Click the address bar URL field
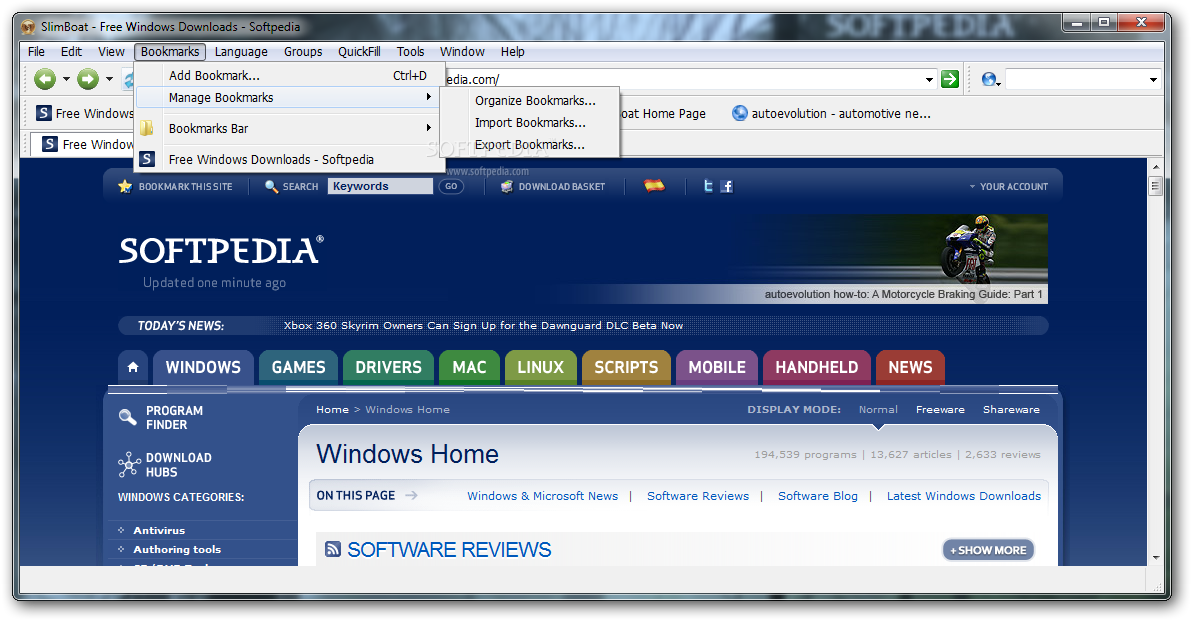Viewport: 1192px width, 621px height. (683, 80)
